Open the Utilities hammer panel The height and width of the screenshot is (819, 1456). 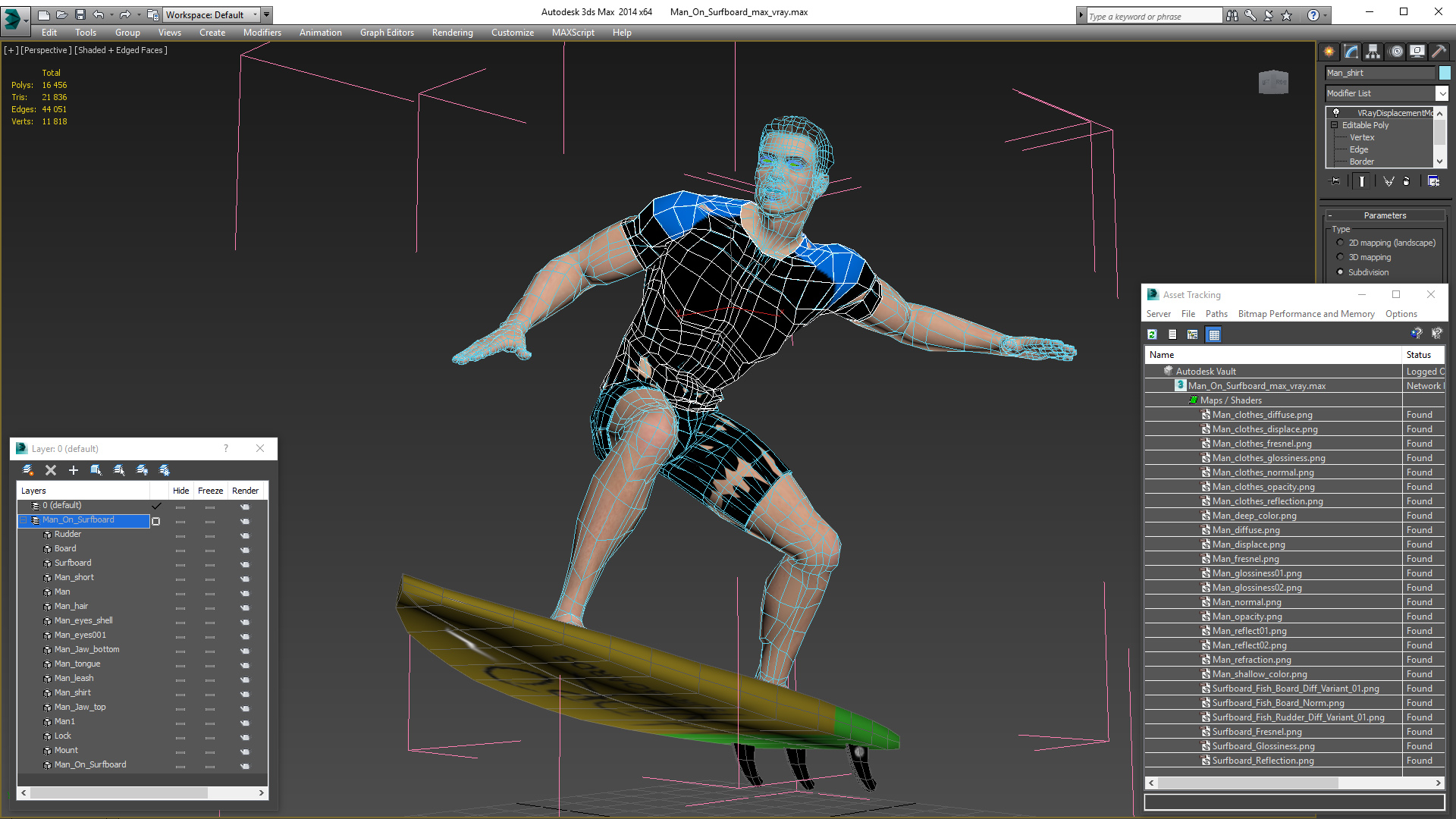click(1439, 52)
